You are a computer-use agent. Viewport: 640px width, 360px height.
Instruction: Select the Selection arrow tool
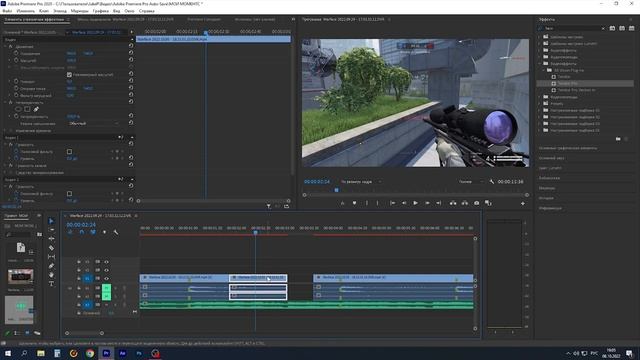click(x=51, y=221)
